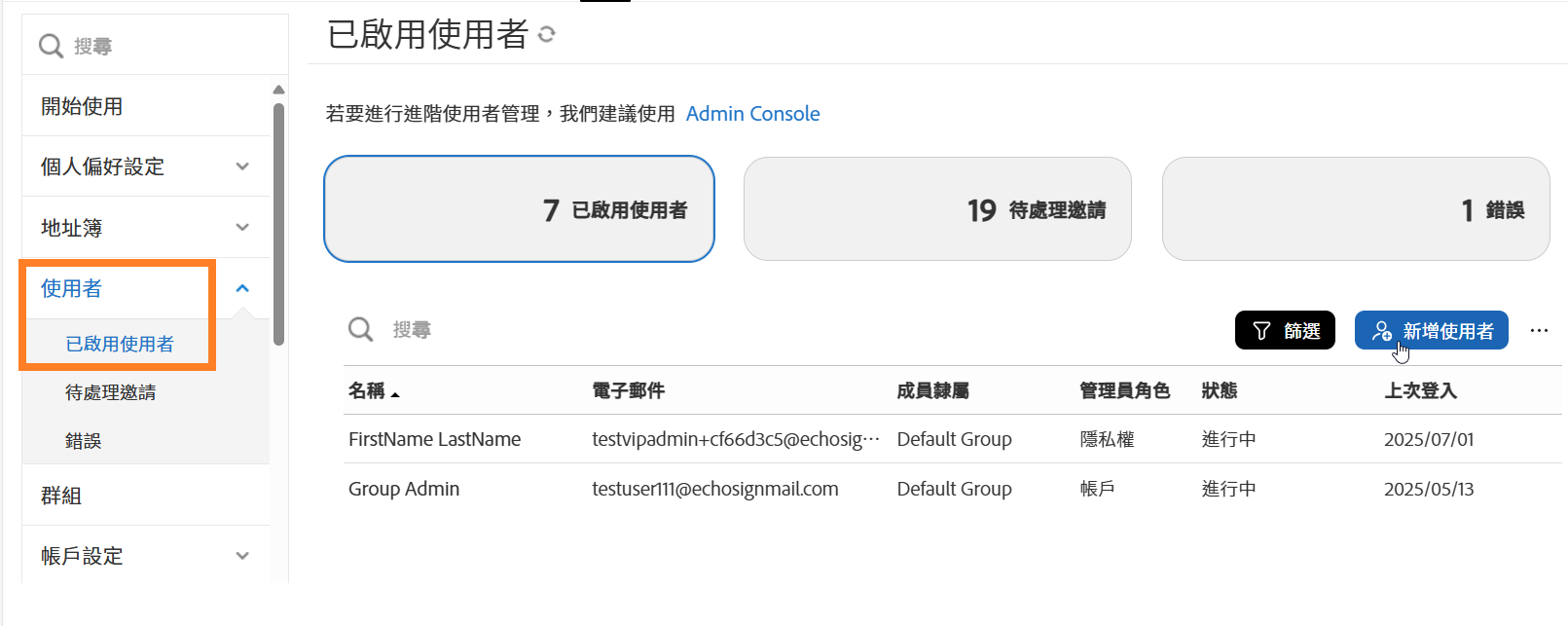Screen dimensions: 1568x626
Task: Click the user list 搜尋 input field
Action: point(681,330)
